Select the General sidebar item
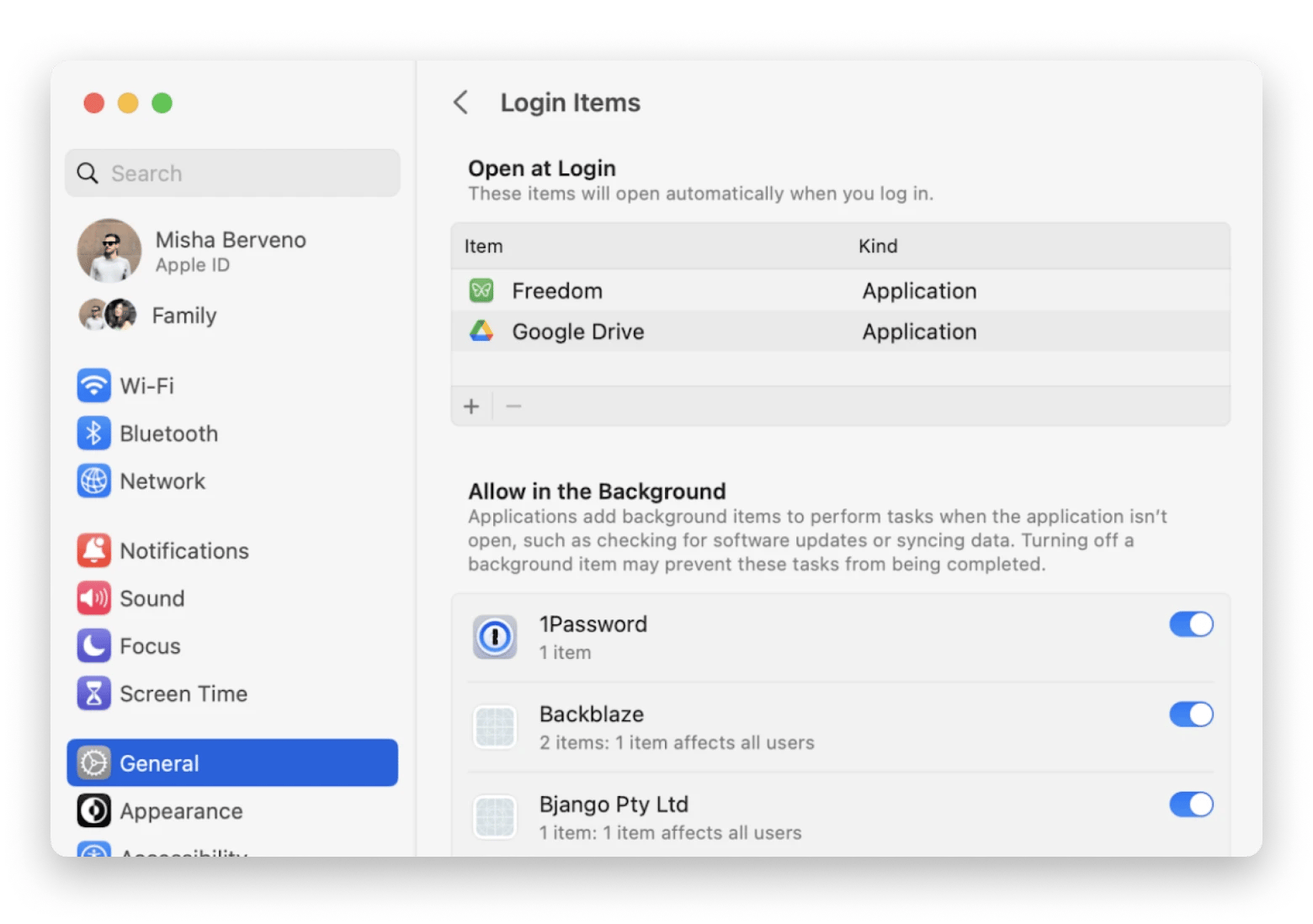Screen dimensions: 1313x924 (232, 763)
